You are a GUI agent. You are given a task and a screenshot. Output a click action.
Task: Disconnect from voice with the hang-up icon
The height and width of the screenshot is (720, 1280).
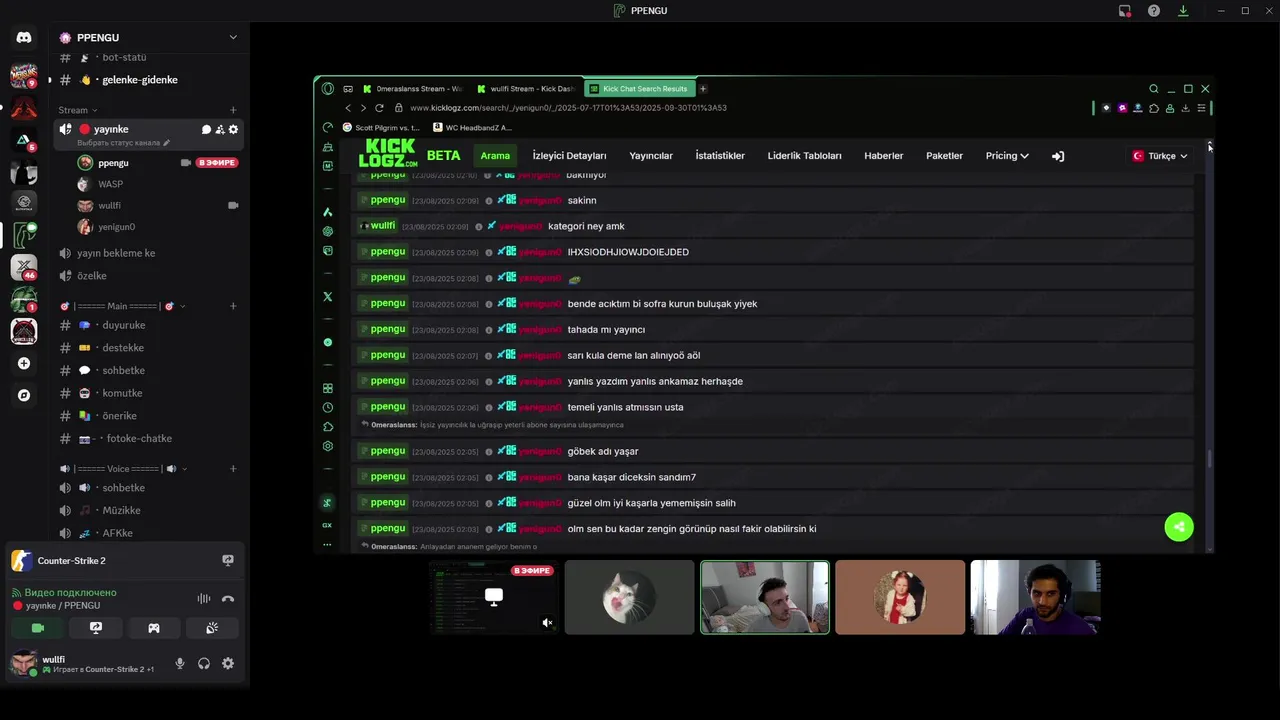tap(228, 599)
